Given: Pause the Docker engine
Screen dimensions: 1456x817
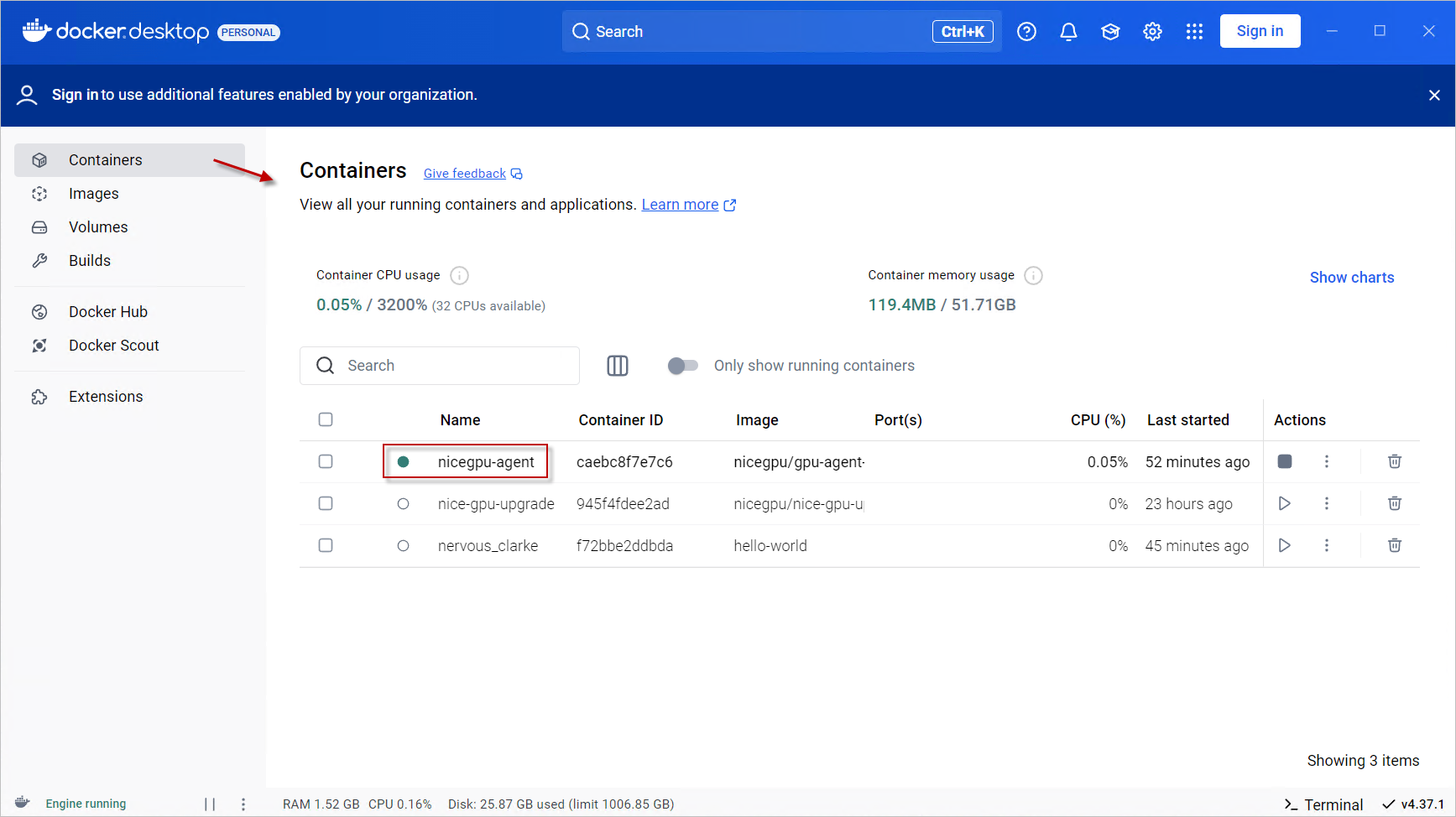Looking at the screenshot, I should 210,804.
